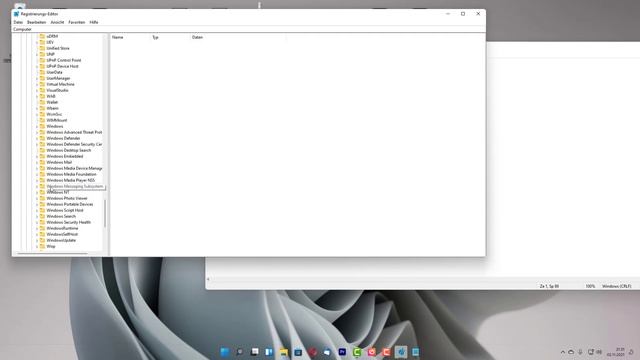Open Premiere Pro from the taskbar

pos(342,352)
